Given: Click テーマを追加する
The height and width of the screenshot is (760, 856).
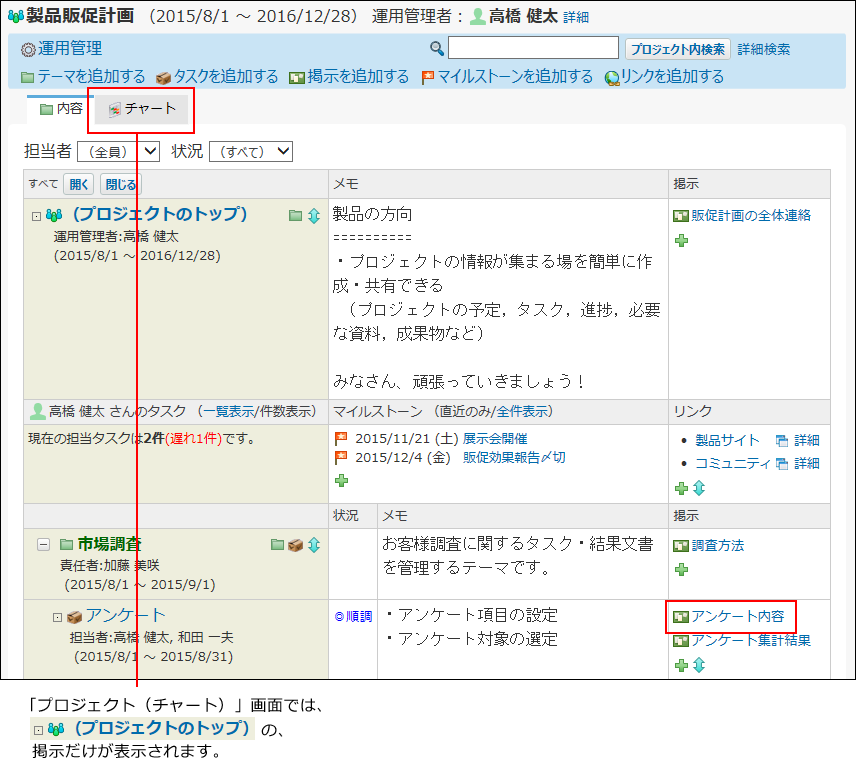Looking at the screenshot, I should point(83,77).
